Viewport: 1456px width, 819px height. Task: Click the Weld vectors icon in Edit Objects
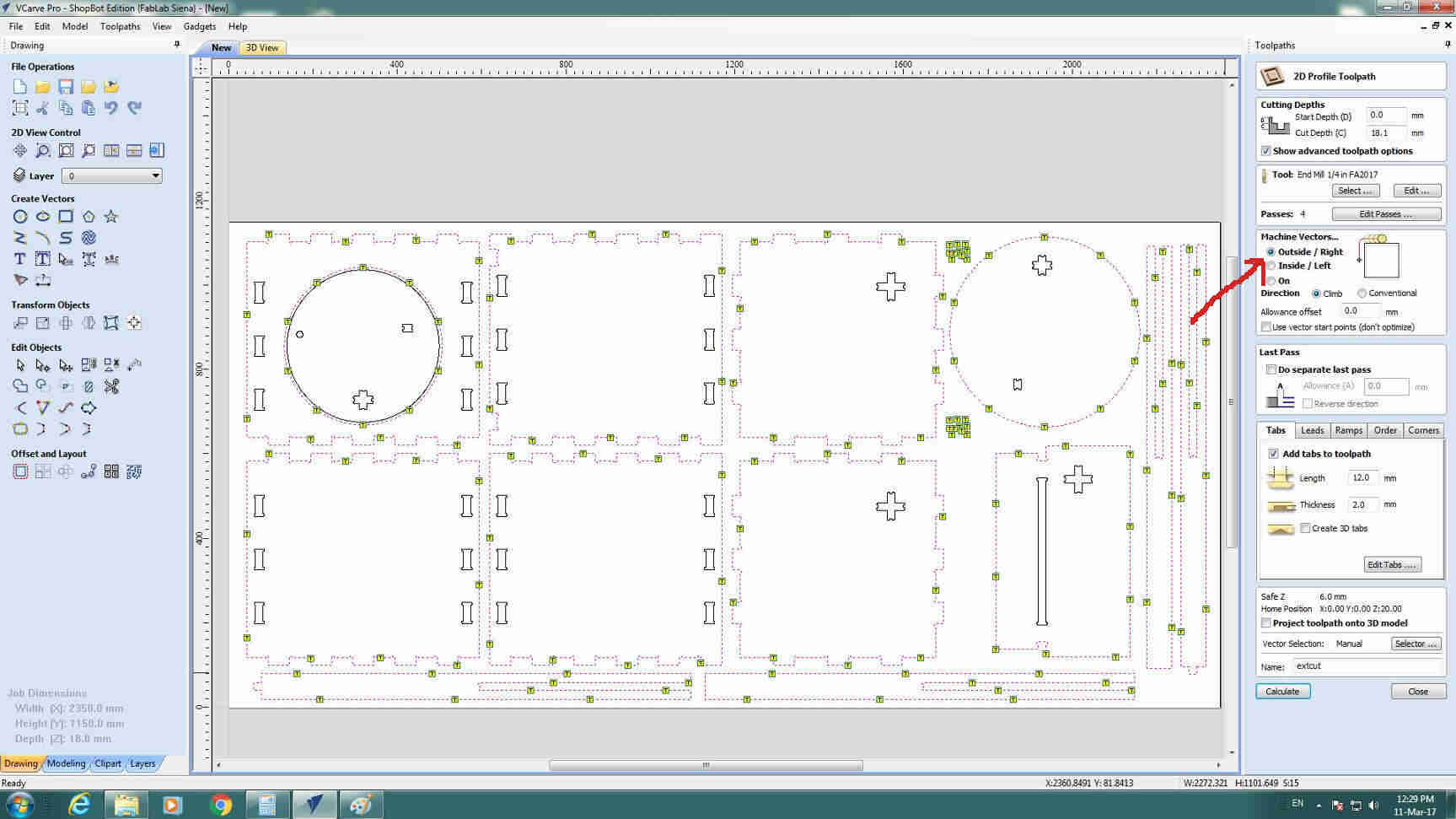tap(20, 386)
